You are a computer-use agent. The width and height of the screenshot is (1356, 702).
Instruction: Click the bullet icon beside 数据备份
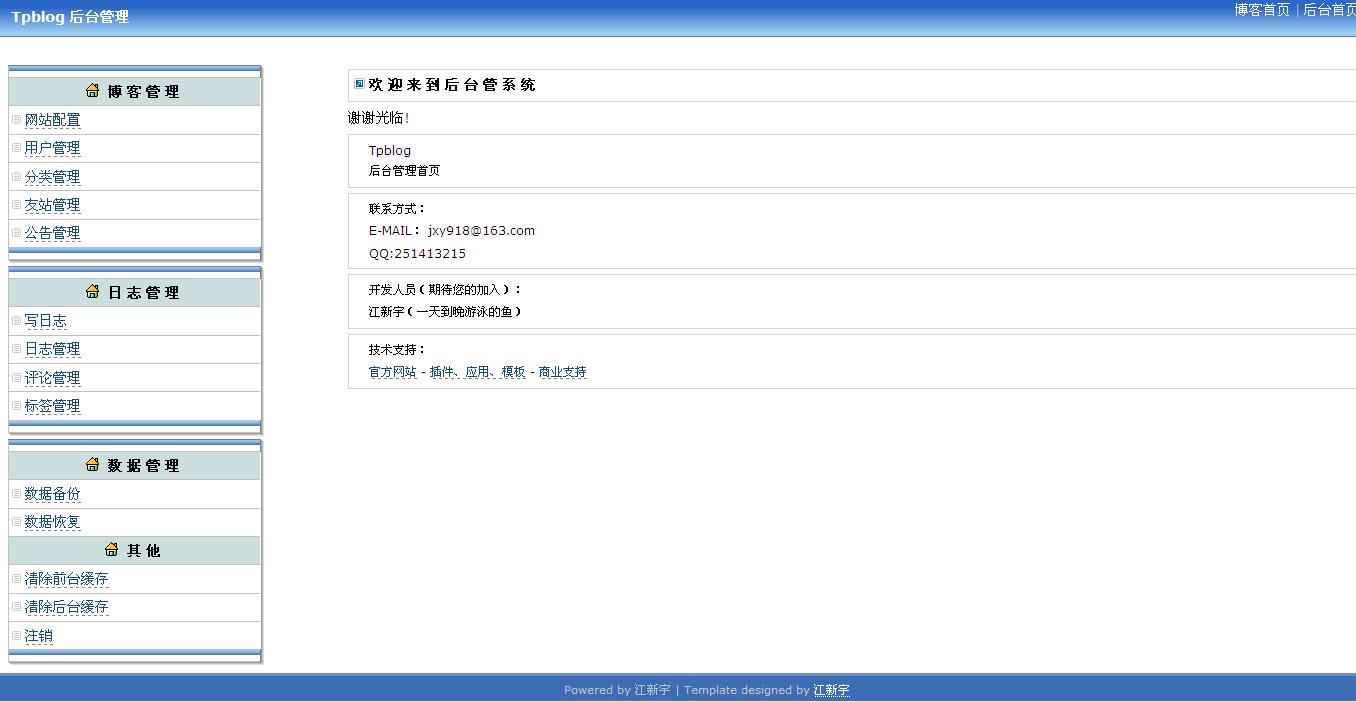pos(16,494)
